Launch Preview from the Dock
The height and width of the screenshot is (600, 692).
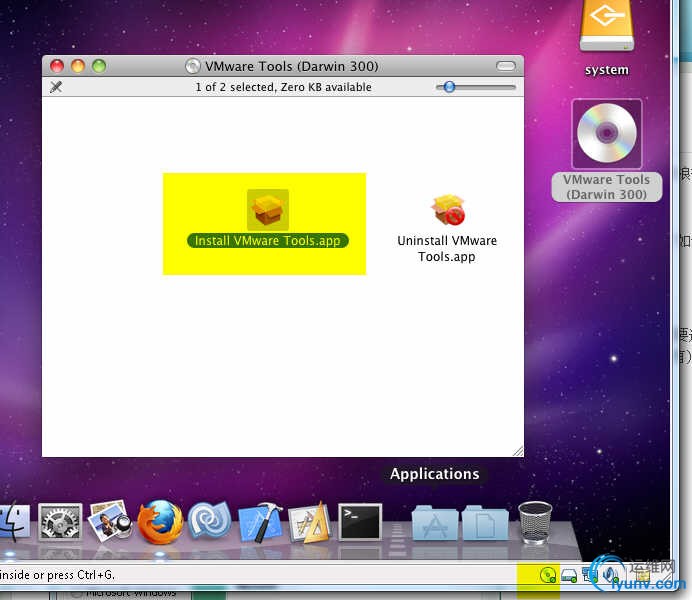pyautogui.click(x=109, y=521)
